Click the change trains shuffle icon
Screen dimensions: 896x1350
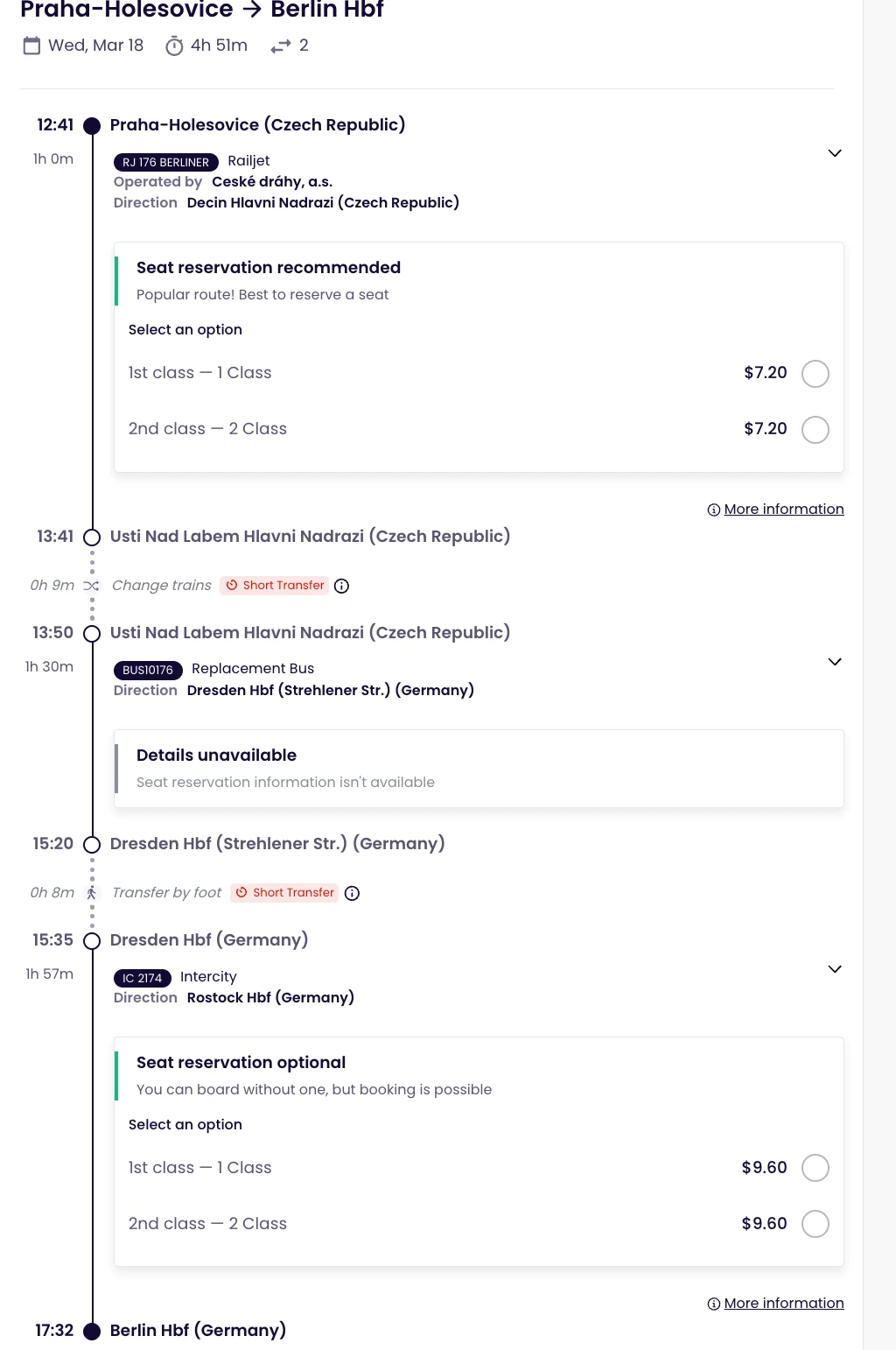point(91,586)
